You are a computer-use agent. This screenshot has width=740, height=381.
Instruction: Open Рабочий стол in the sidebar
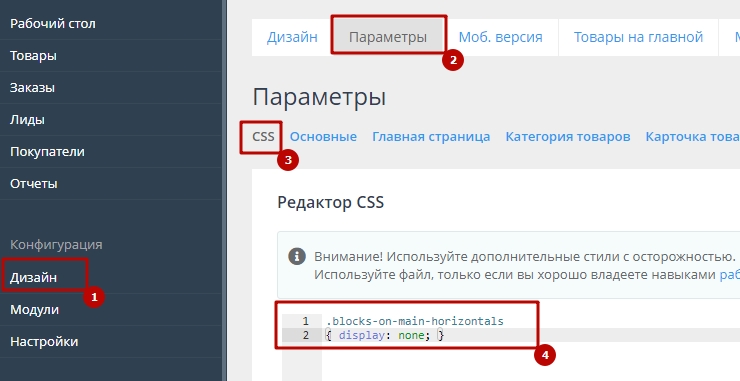pos(53,24)
